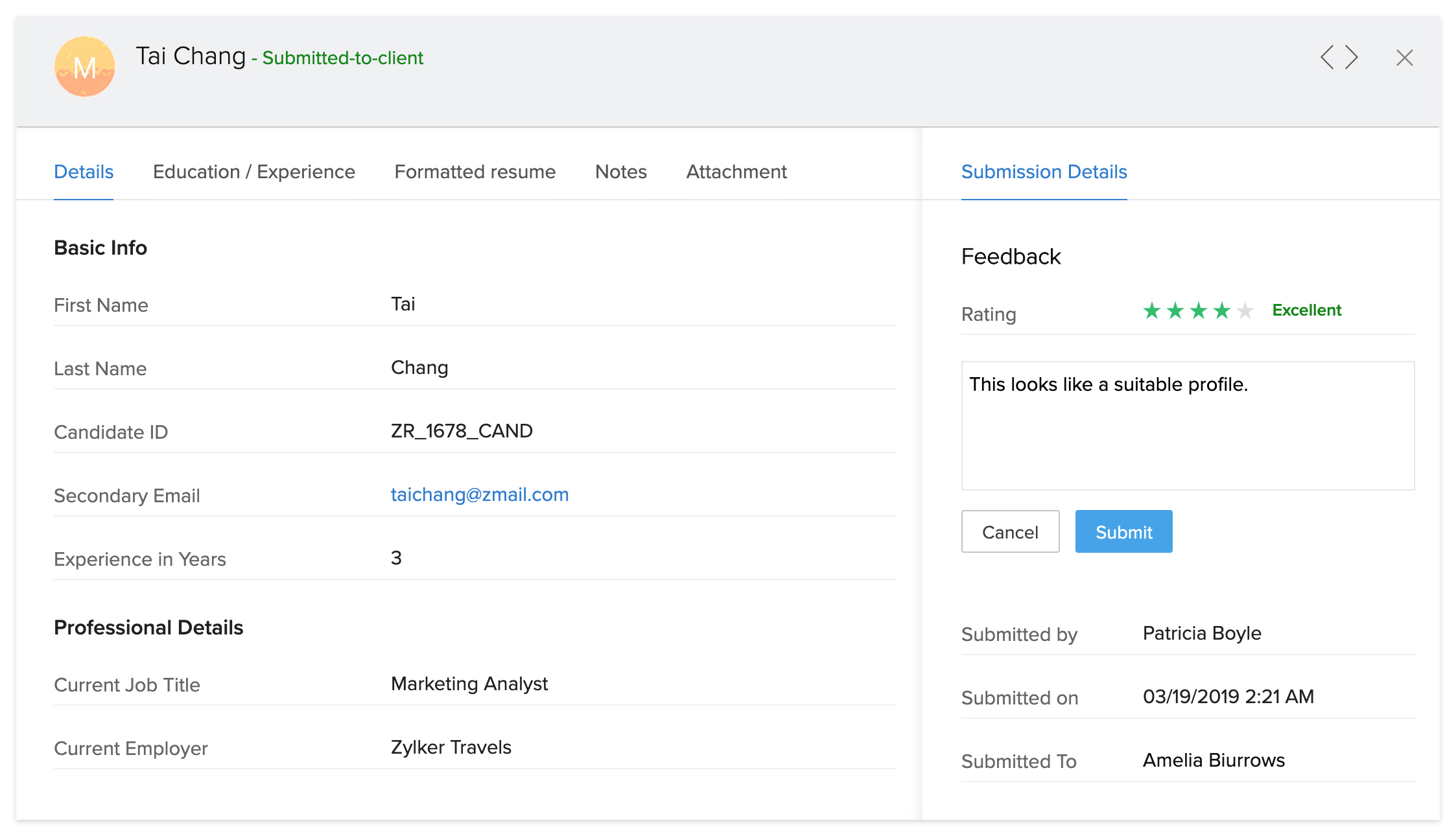1456x836 pixels.
Task: Close the candidate detail panel
Action: [1404, 58]
